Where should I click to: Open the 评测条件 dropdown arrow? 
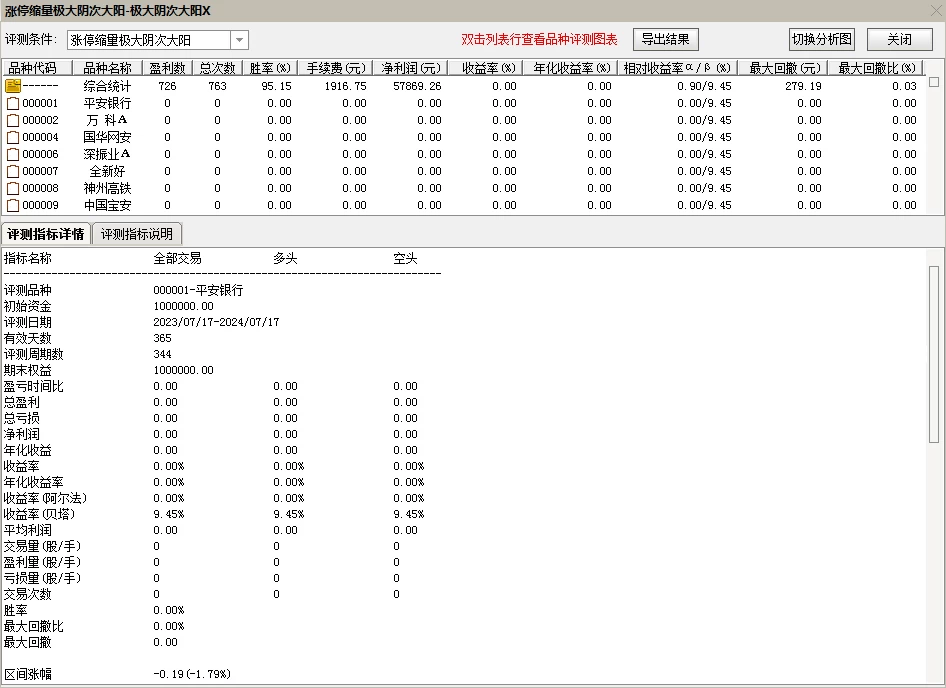240,40
